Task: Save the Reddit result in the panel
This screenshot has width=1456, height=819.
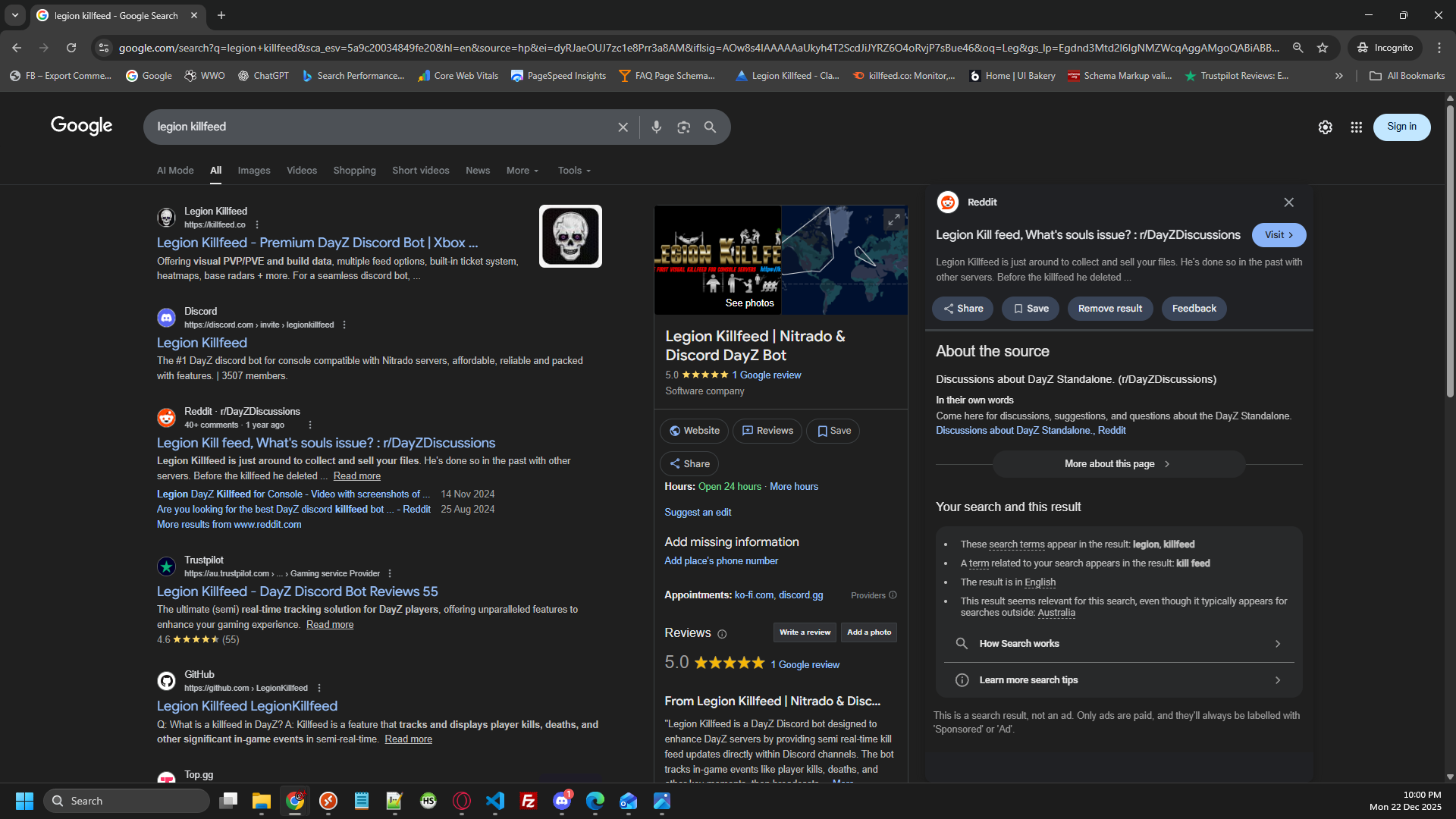Action: [x=1031, y=309]
